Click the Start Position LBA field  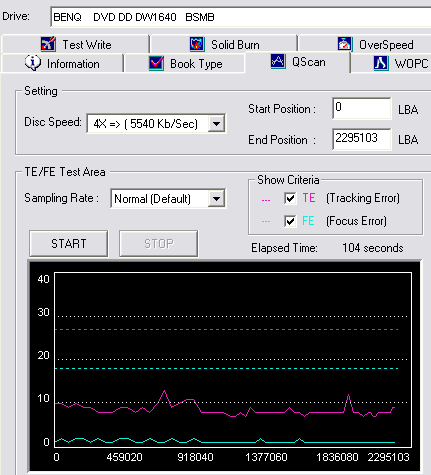(x=362, y=108)
